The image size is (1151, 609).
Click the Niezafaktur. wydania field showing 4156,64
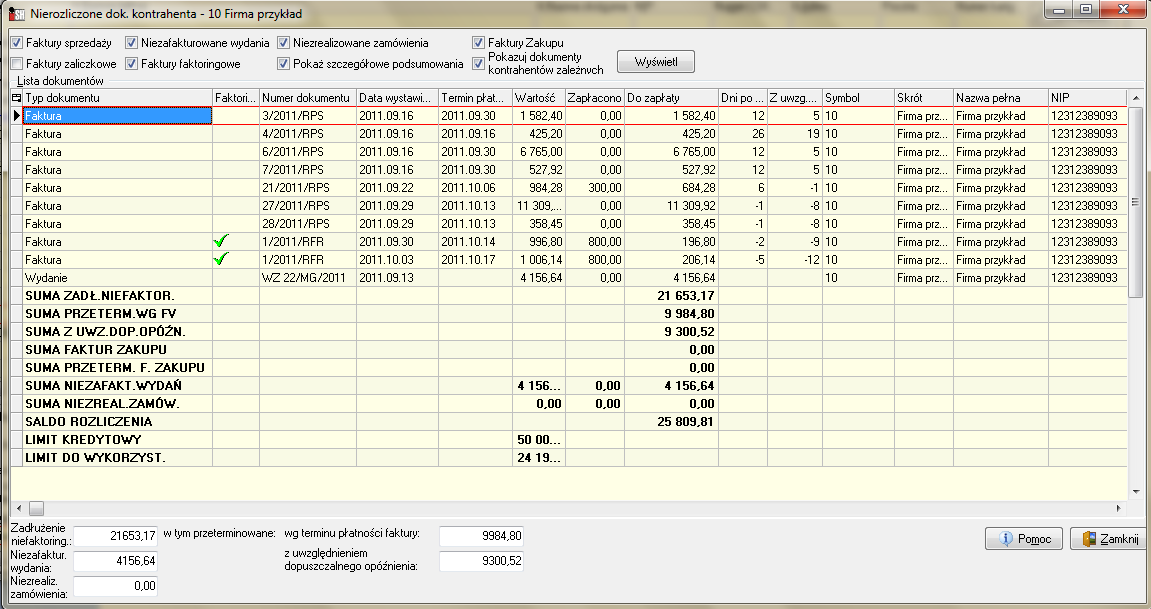coord(115,561)
